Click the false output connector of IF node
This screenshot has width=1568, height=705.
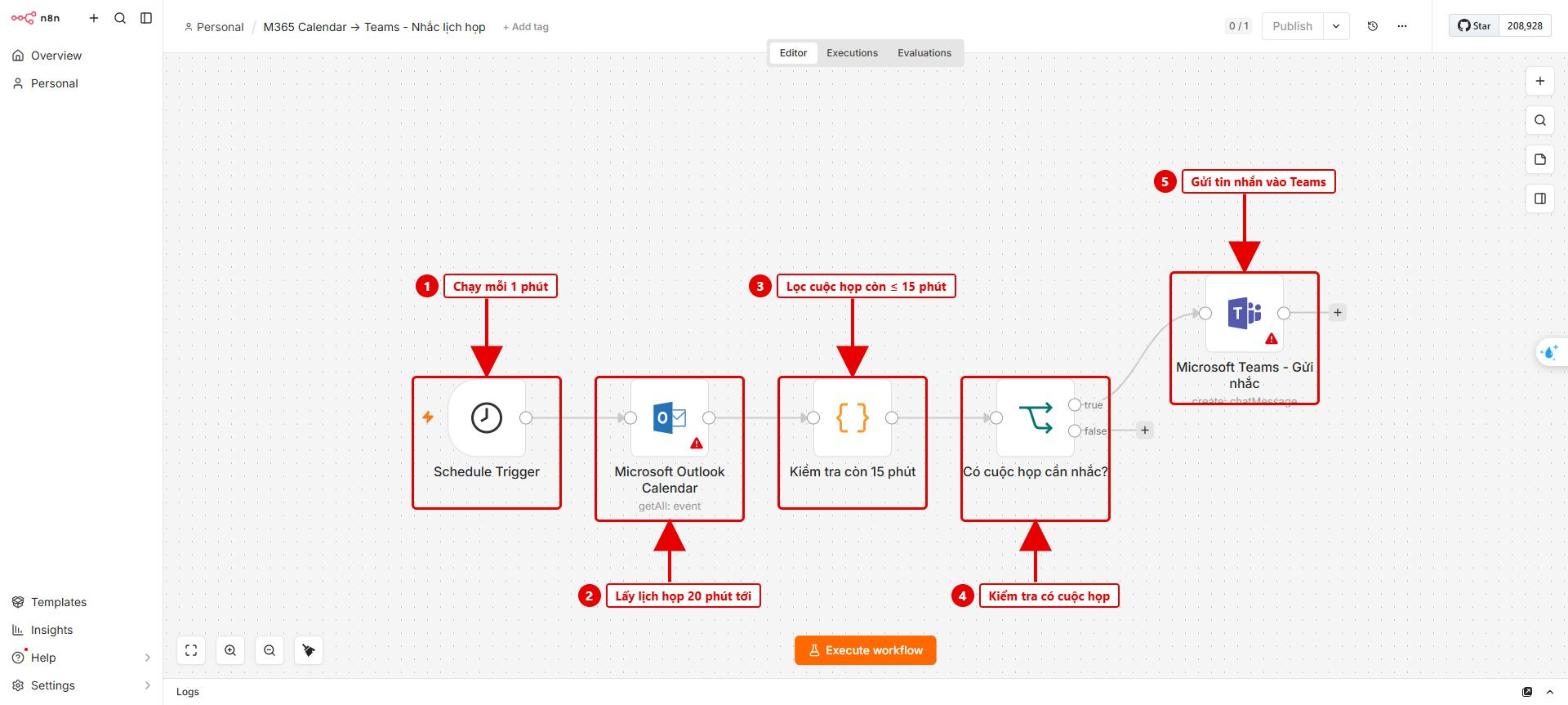(x=1075, y=431)
